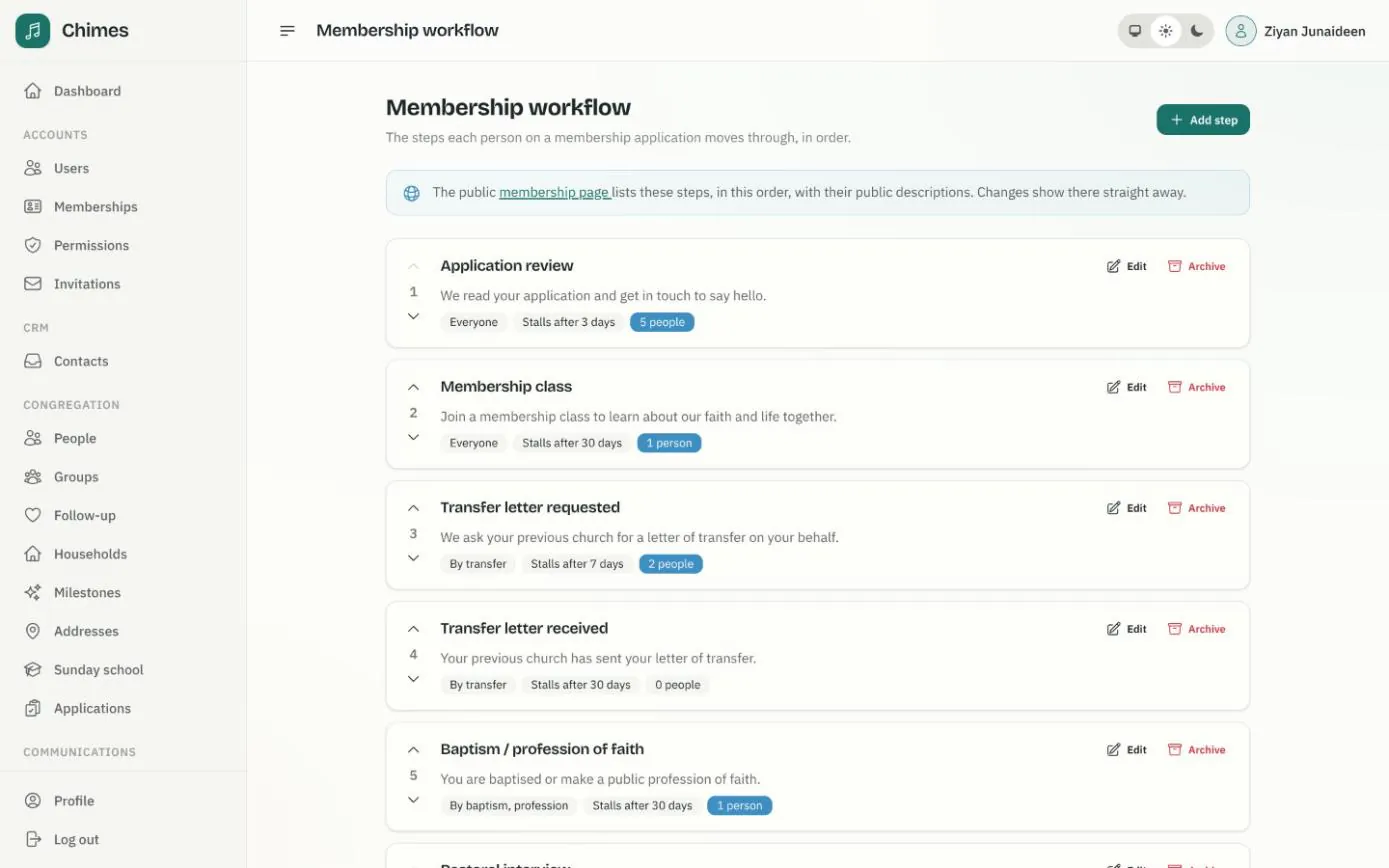This screenshot has height=868, width=1389.
Task: Click the 5 people badge
Action: coord(662,322)
